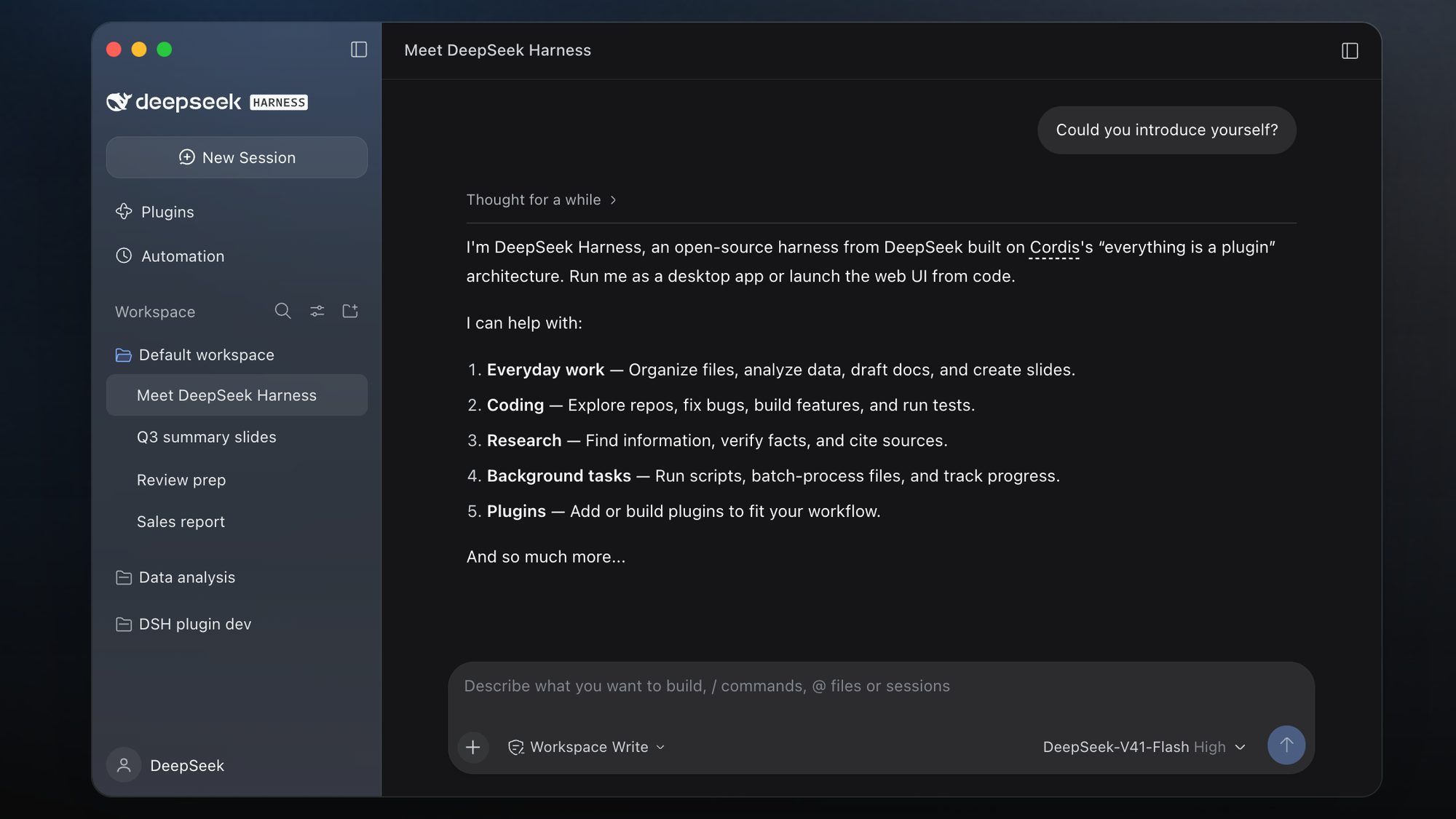Click the 'Could you introduce yourself?' message bubble
The image size is (1456, 819).
(1166, 130)
